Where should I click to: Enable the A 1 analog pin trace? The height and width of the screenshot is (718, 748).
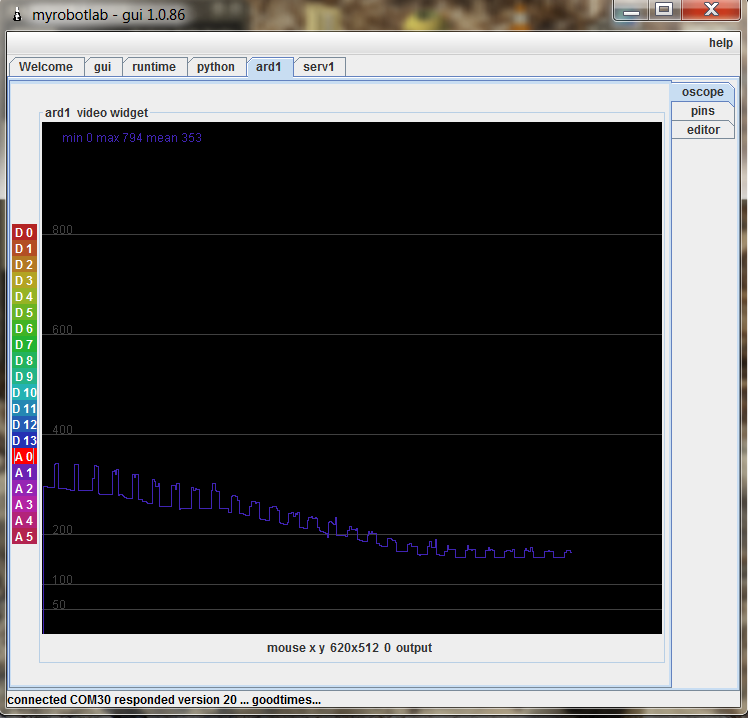coord(24,472)
